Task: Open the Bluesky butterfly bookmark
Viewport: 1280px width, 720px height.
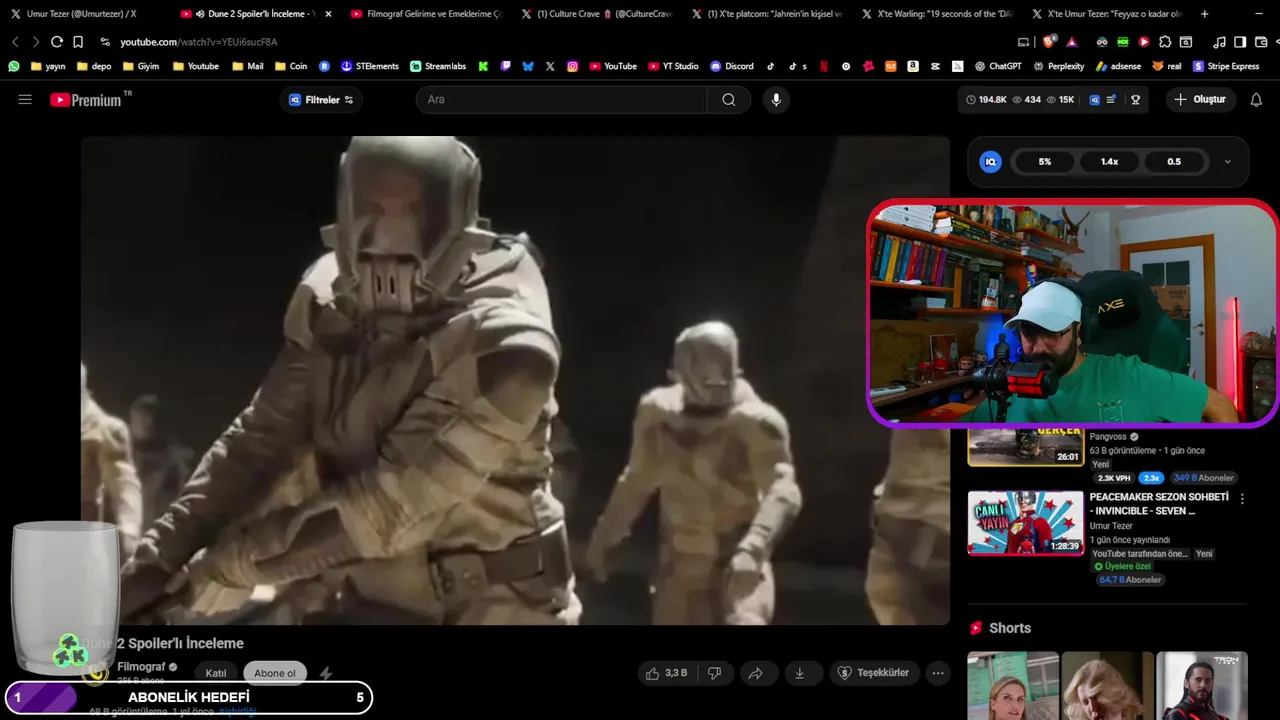Action: coord(528,66)
